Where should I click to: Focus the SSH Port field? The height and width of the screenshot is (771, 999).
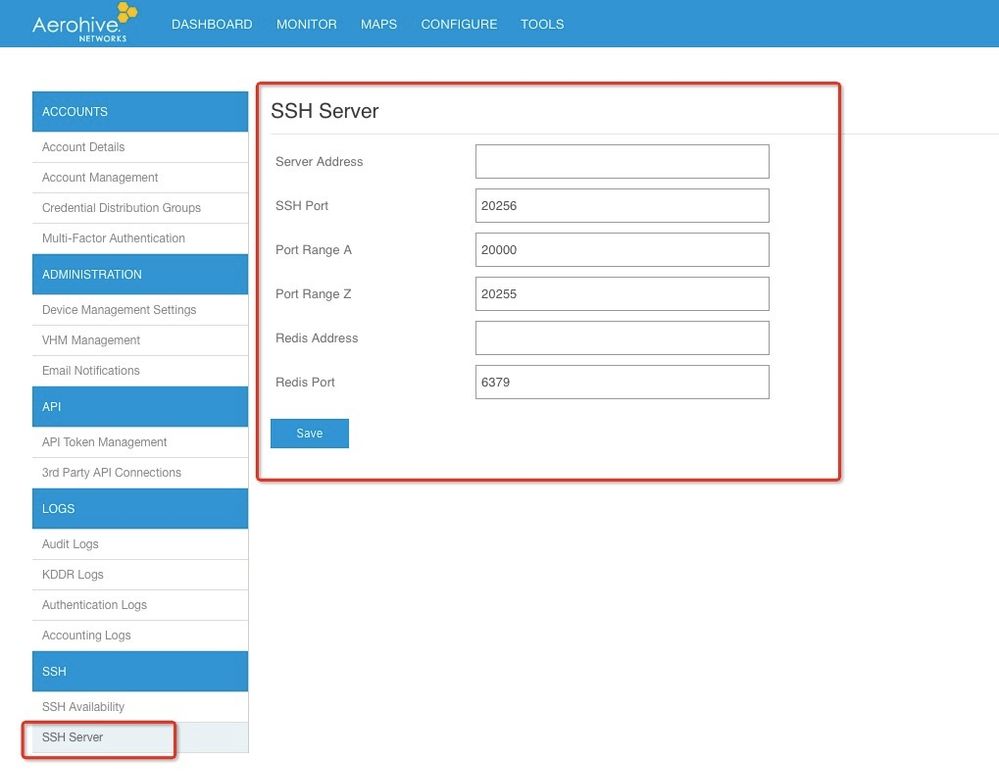622,206
